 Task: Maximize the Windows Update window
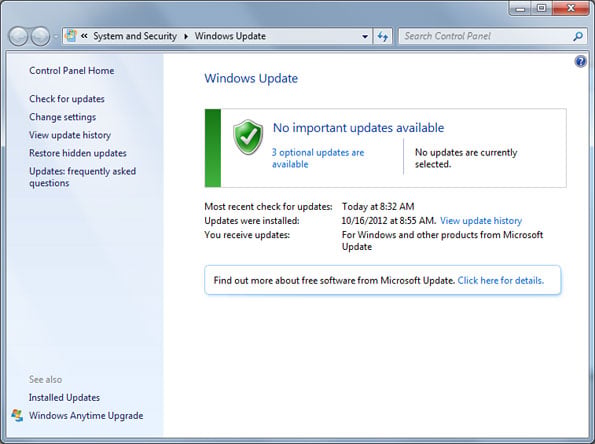click(x=541, y=8)
